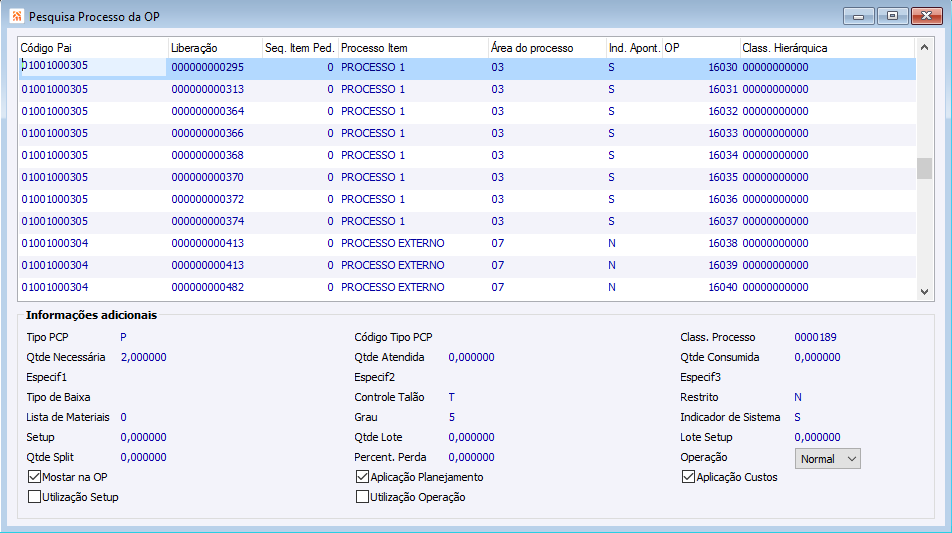
Task: Enable the Utilização Setup checkbox
Action: click(35, 497)
